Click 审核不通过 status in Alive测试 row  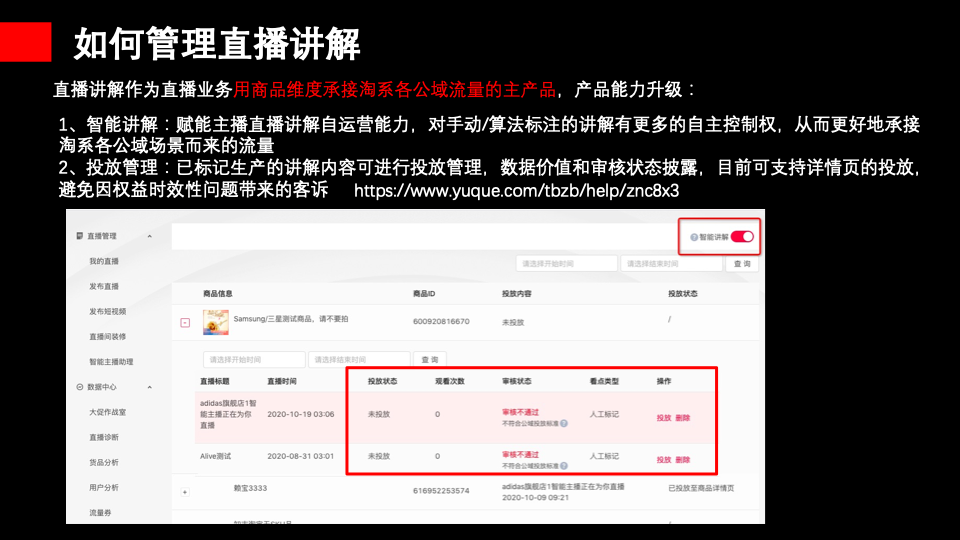click(520, 455)
